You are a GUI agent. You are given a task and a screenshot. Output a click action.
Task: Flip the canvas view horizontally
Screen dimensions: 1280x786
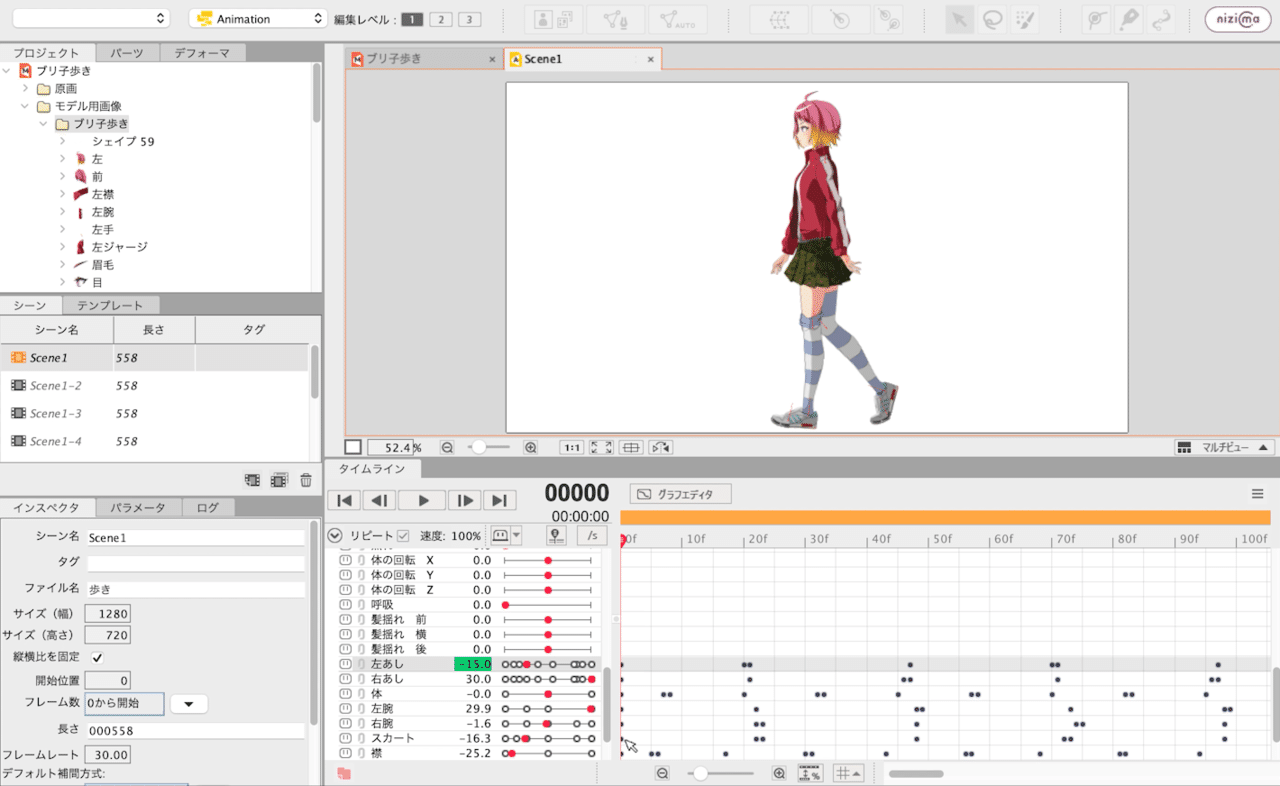coord(660,448)
